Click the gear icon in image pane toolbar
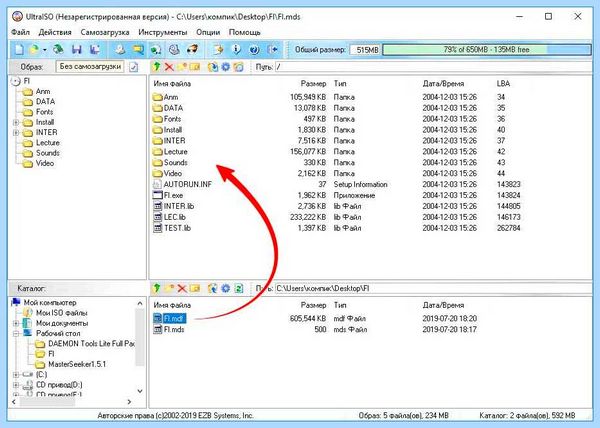600x428 pixels. coord(226,67)
